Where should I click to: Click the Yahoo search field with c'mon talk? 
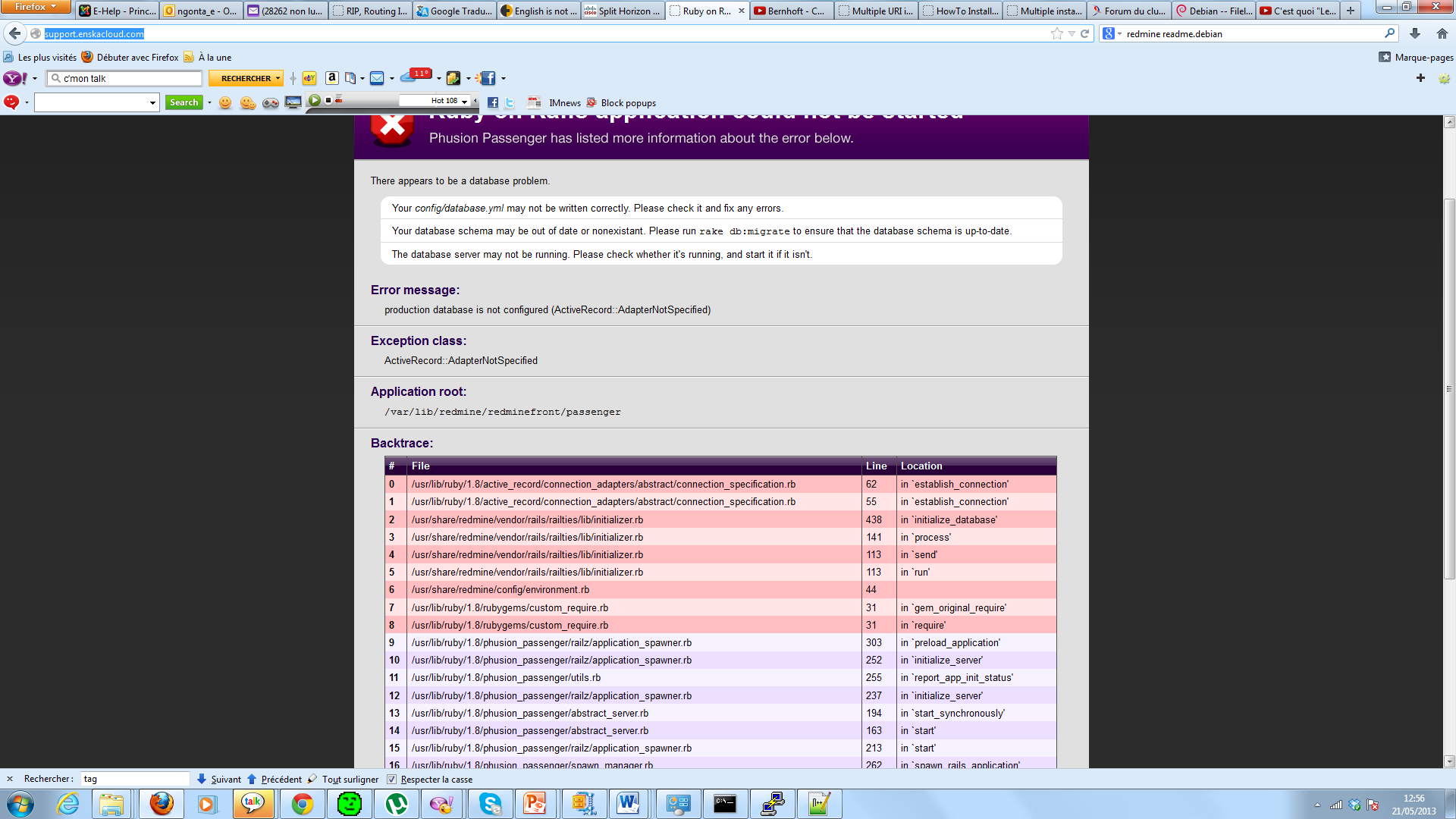point(125,78)
